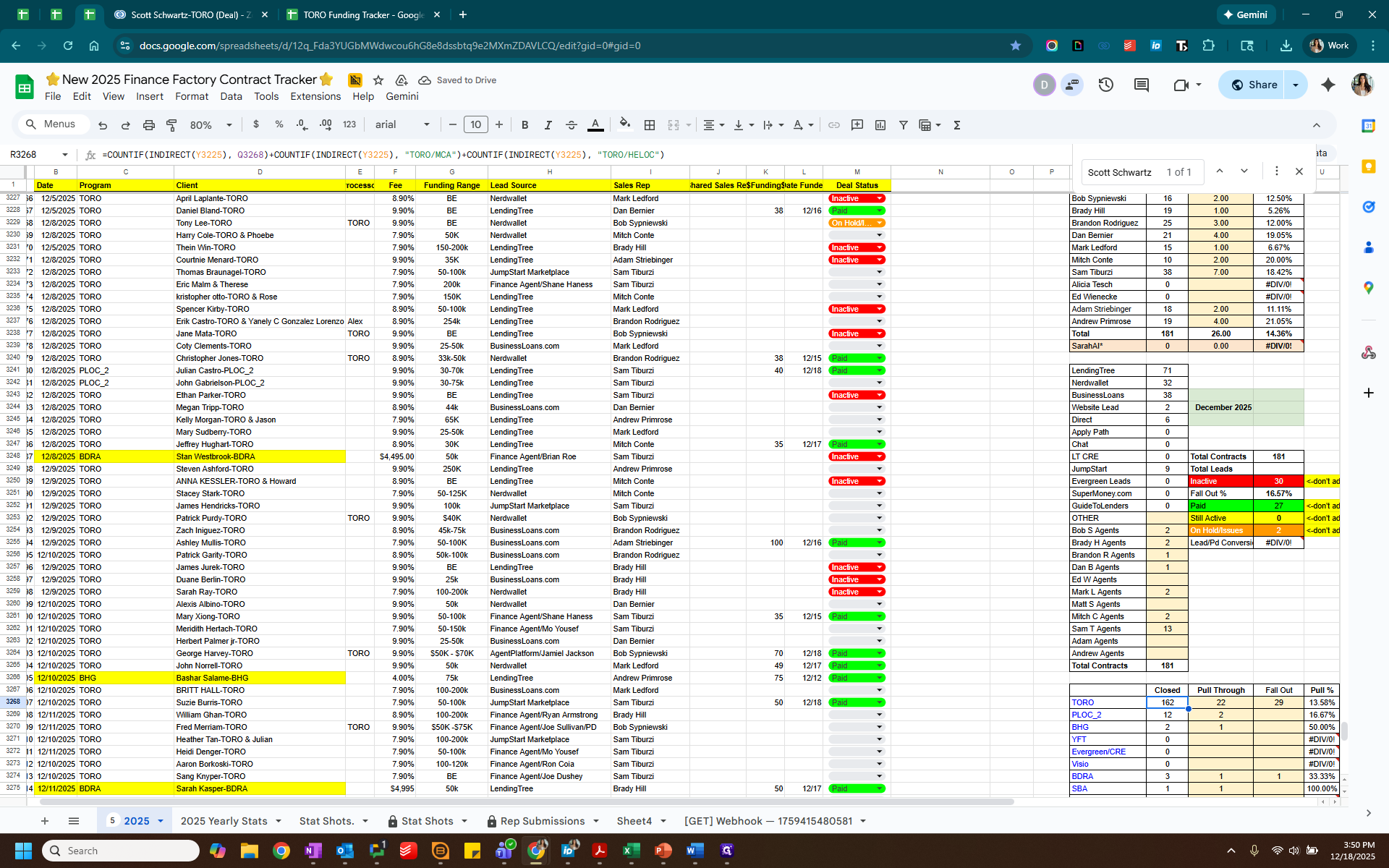Image resolution: width=1389 pixels, height=868 pixels.
Task: Click the font size input box
Action: tap(475, 125)
